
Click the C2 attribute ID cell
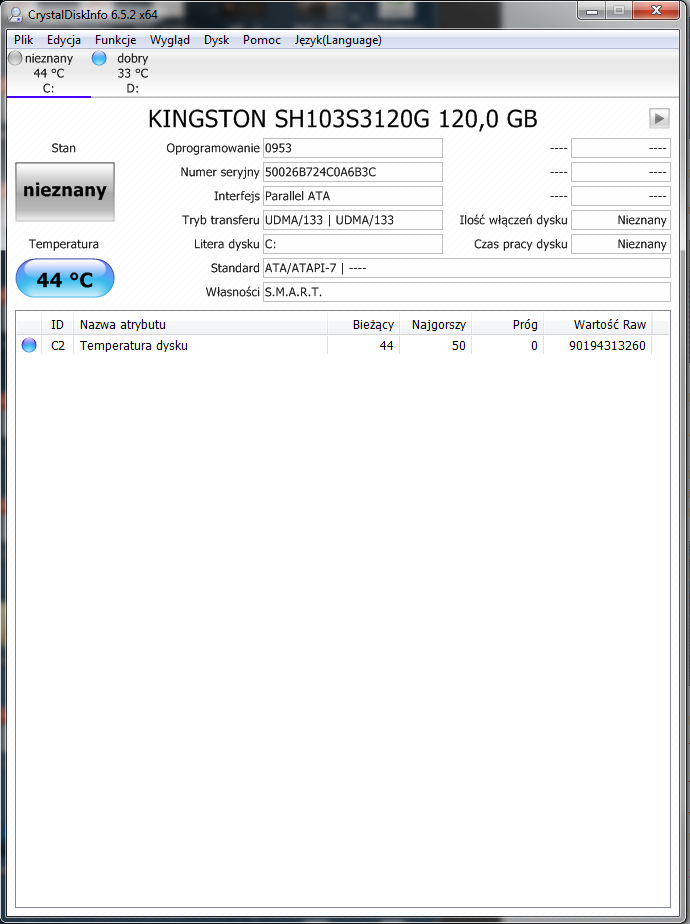tap(58, 346)
